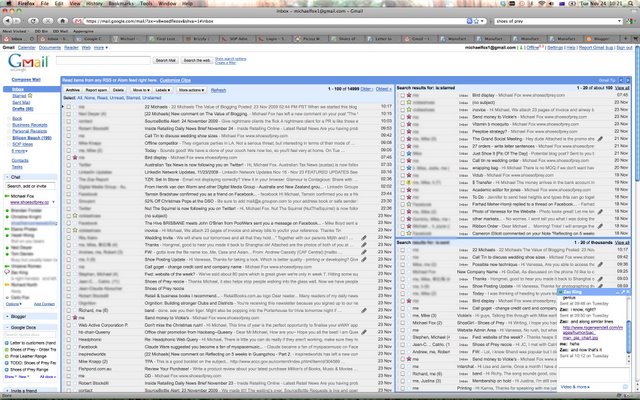Click the paperclip on Wedding Invite row
Screen dimensions: 640x400
point(364,238)
